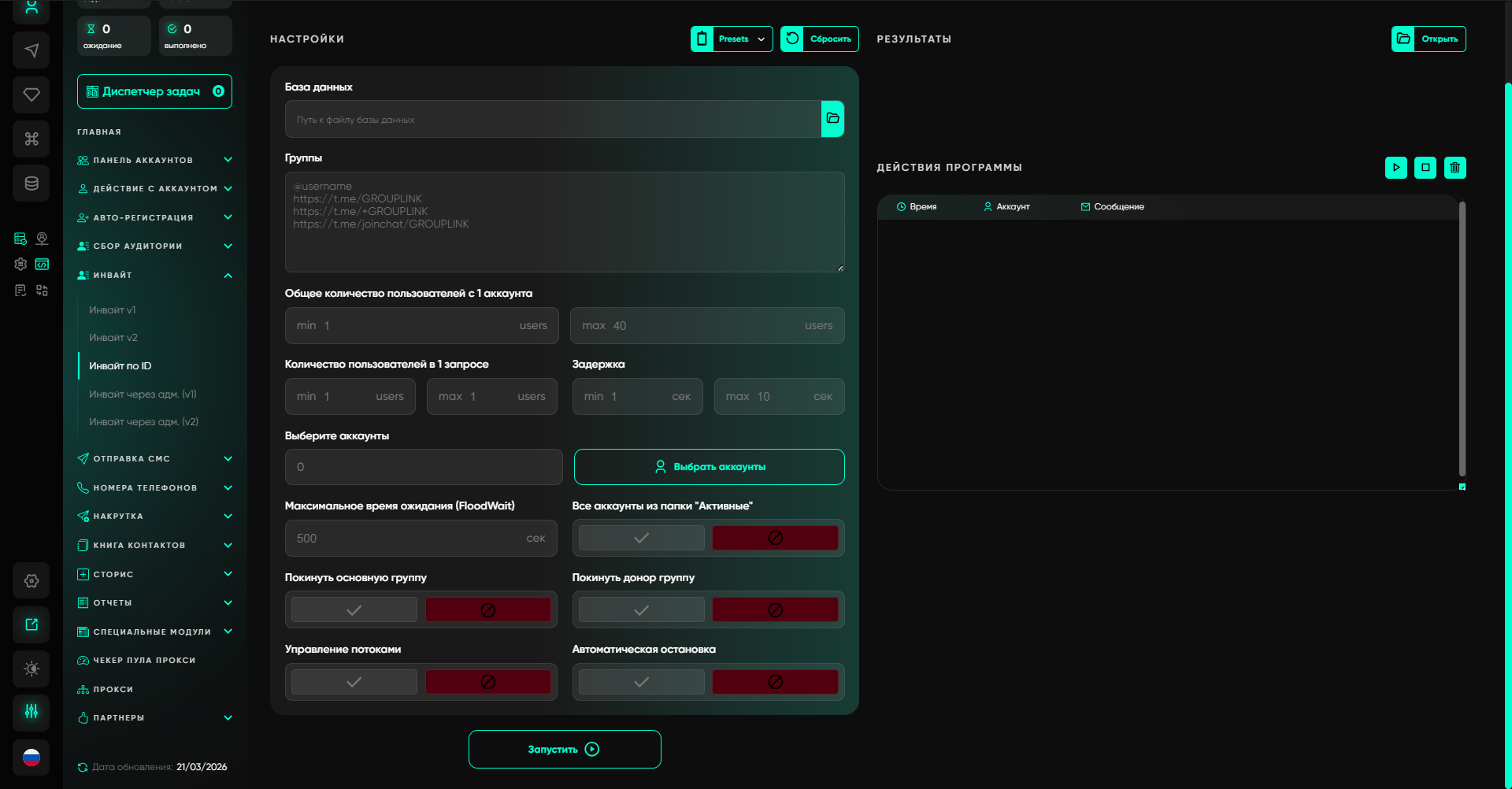1512x789 pixels.
Task: Click the trash icon to clear actions log
Action: click(1455, 168)
